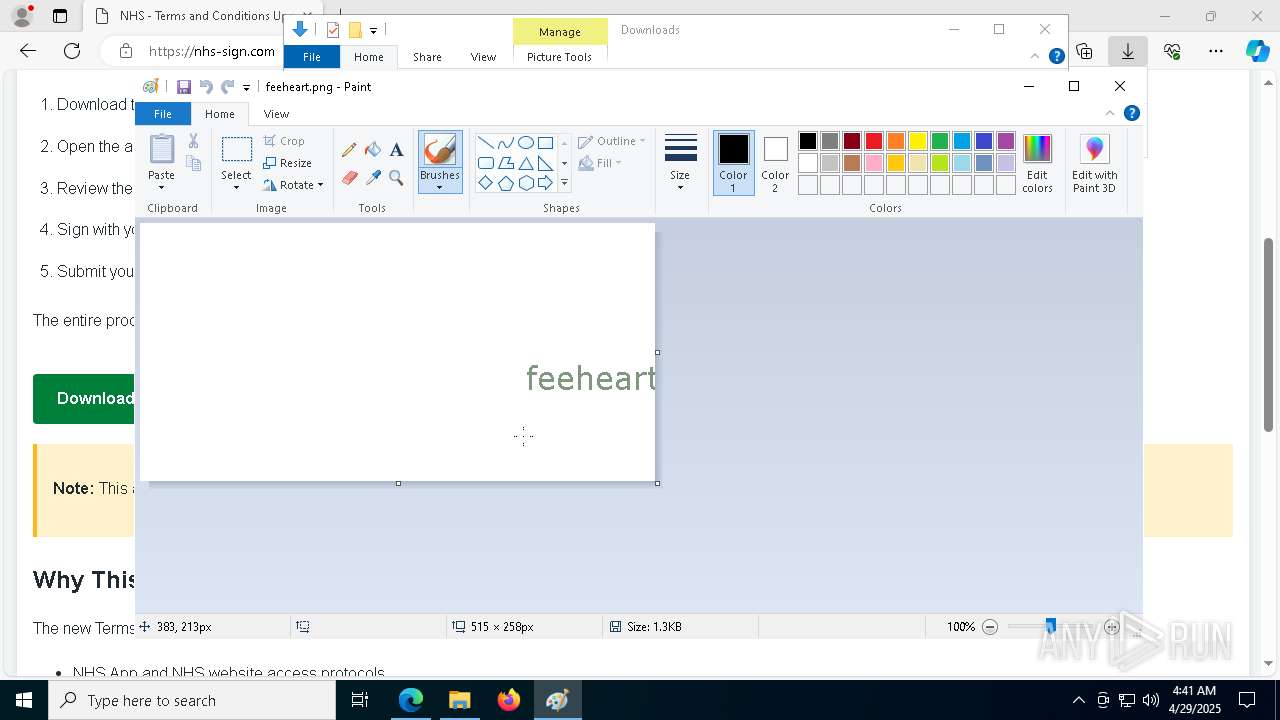Click the Paint Help question mark icon
1280x720 pixels.
(x=1131, y=113)
